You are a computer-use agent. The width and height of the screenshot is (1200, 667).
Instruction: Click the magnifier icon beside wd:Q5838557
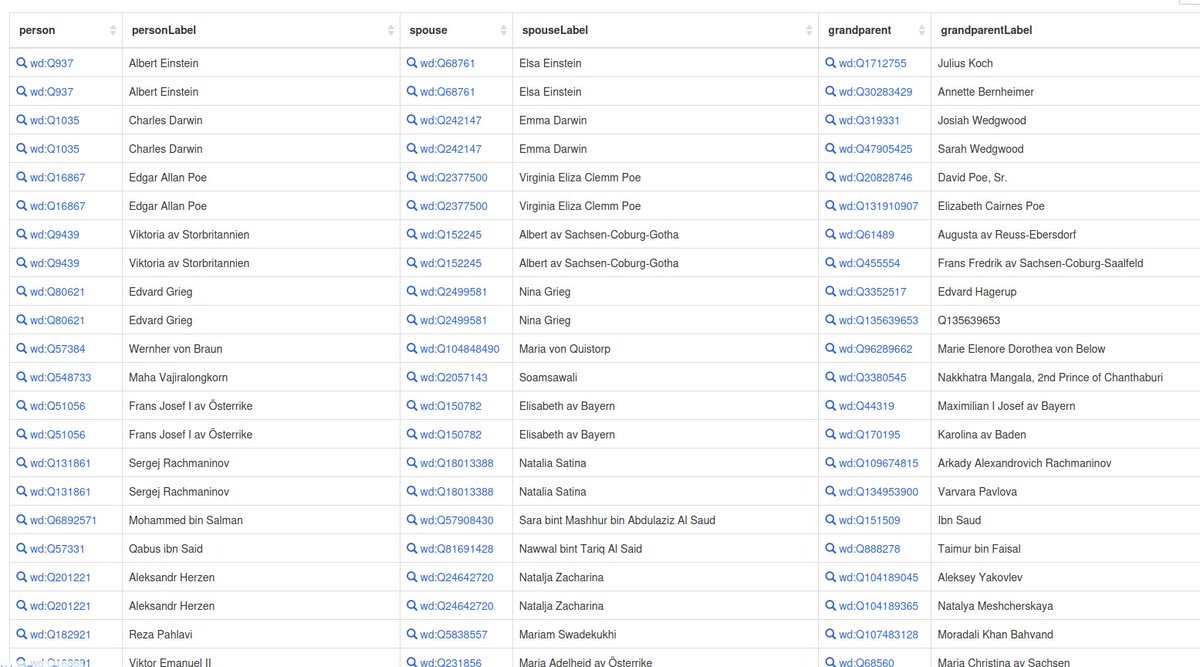click(x=411, y=634)
